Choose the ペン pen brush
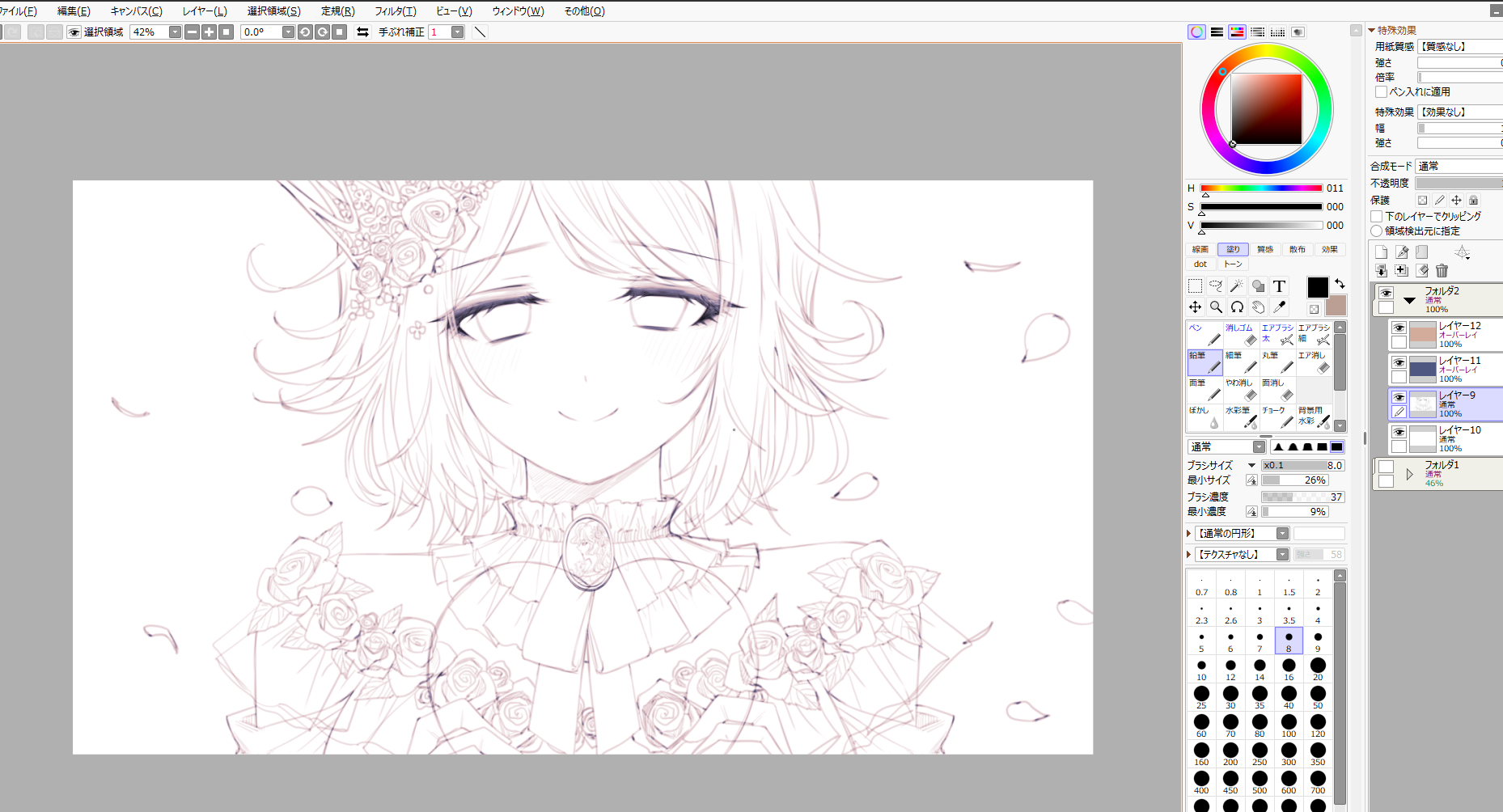Screen dimensions: 1503x812 [1205, 335]
